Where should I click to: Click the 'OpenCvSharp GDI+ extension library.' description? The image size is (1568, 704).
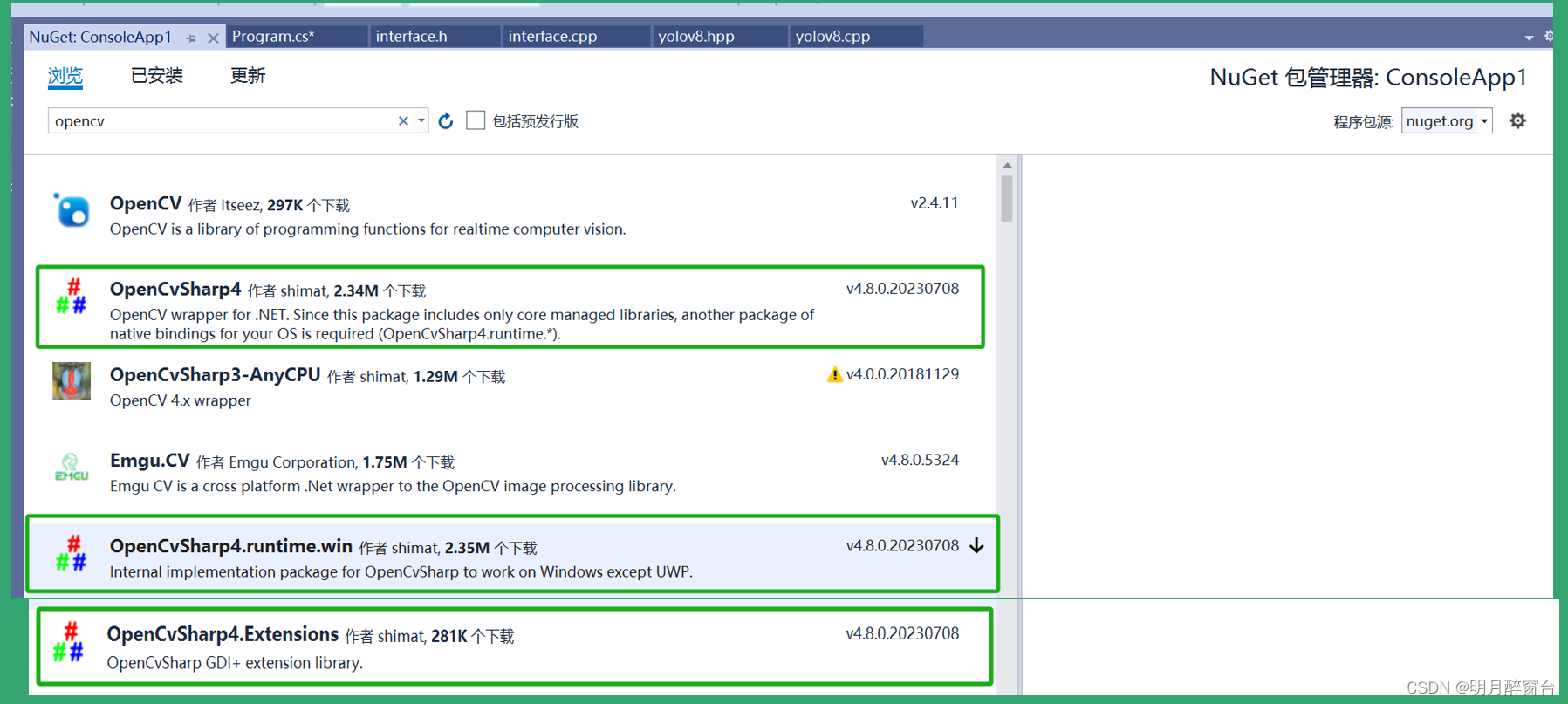235,663
